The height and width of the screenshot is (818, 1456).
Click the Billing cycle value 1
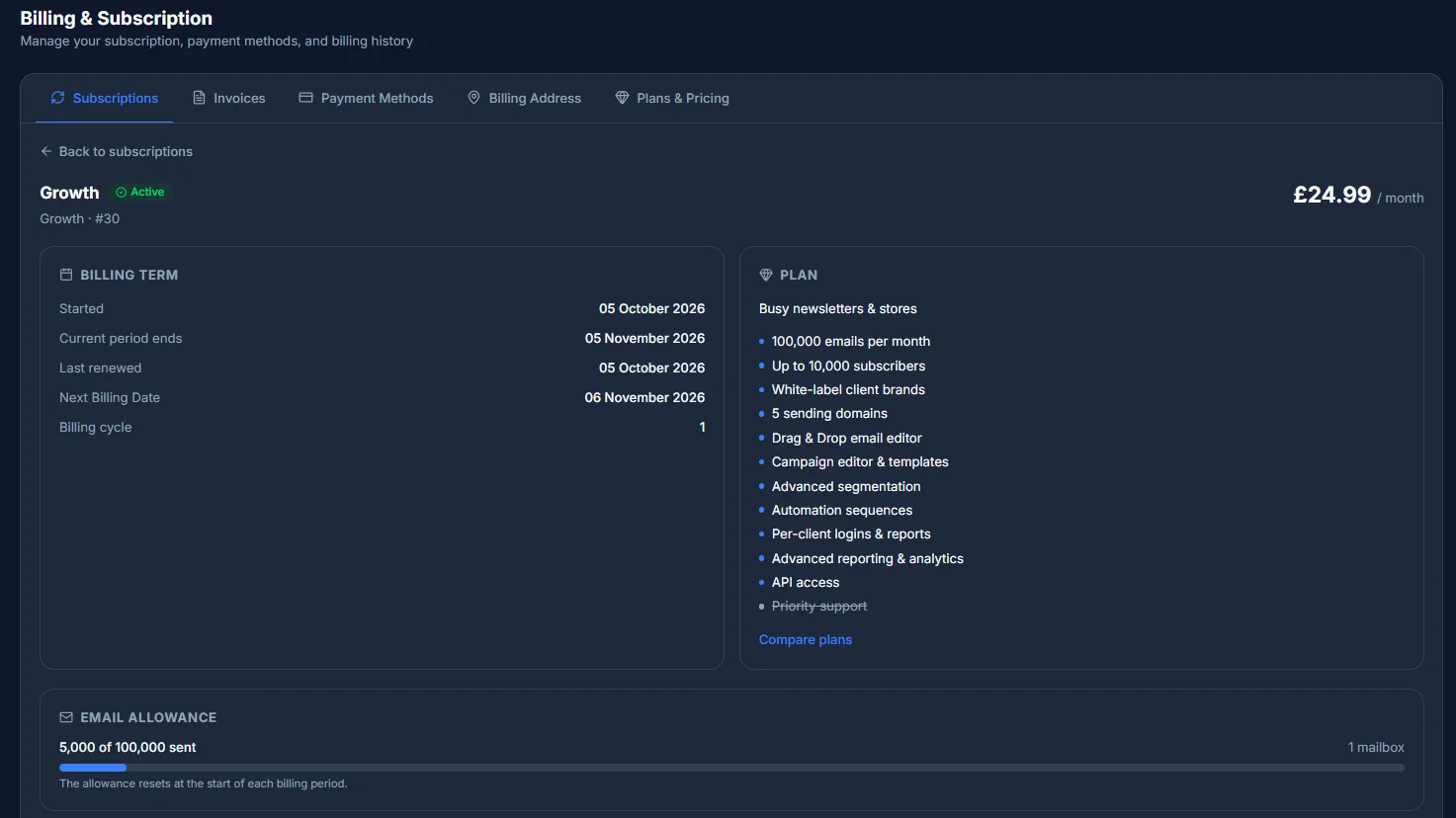pyautogui.click(x=702, y=427)
